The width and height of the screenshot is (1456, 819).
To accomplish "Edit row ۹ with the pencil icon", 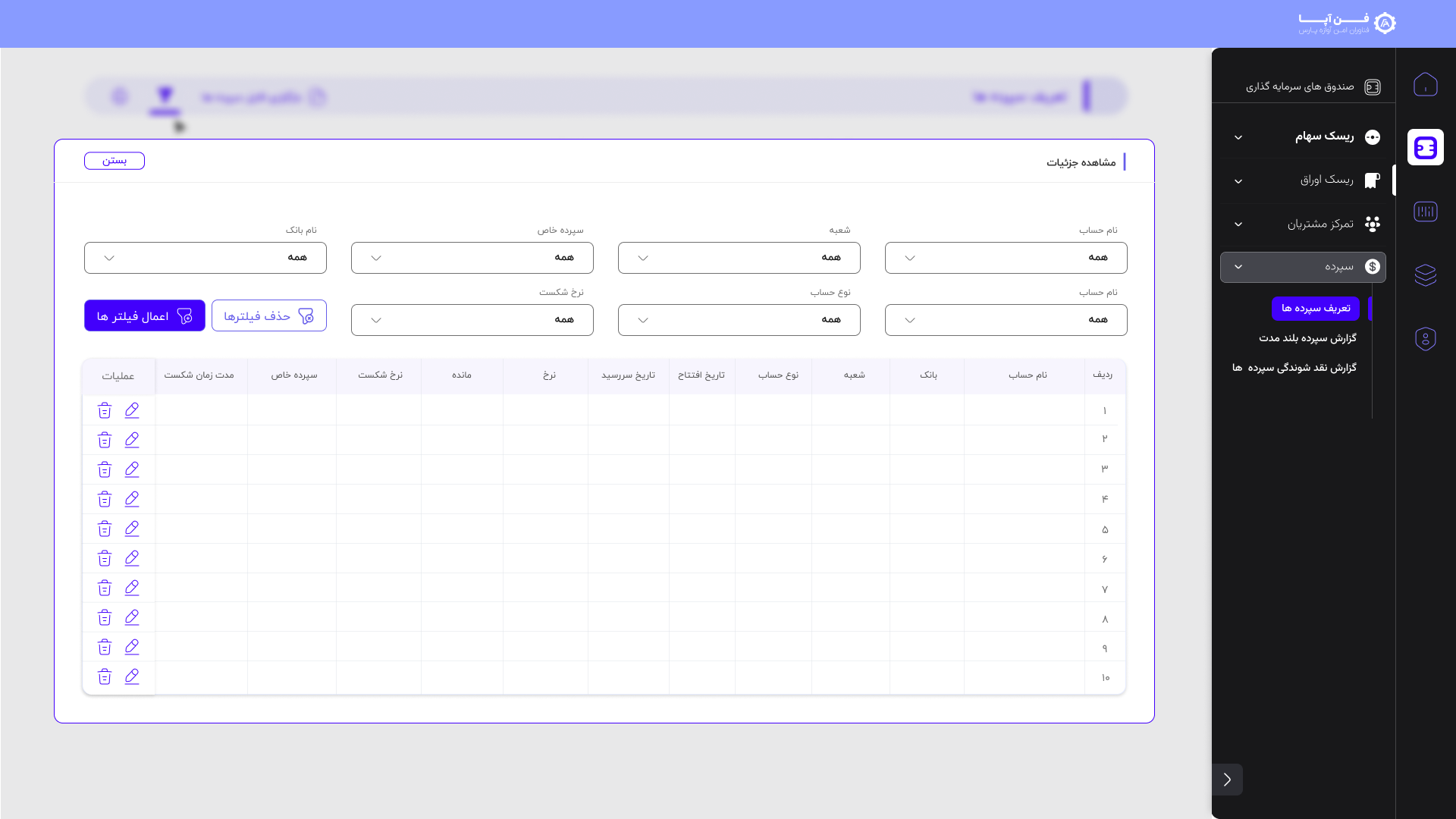I will 132,647.
